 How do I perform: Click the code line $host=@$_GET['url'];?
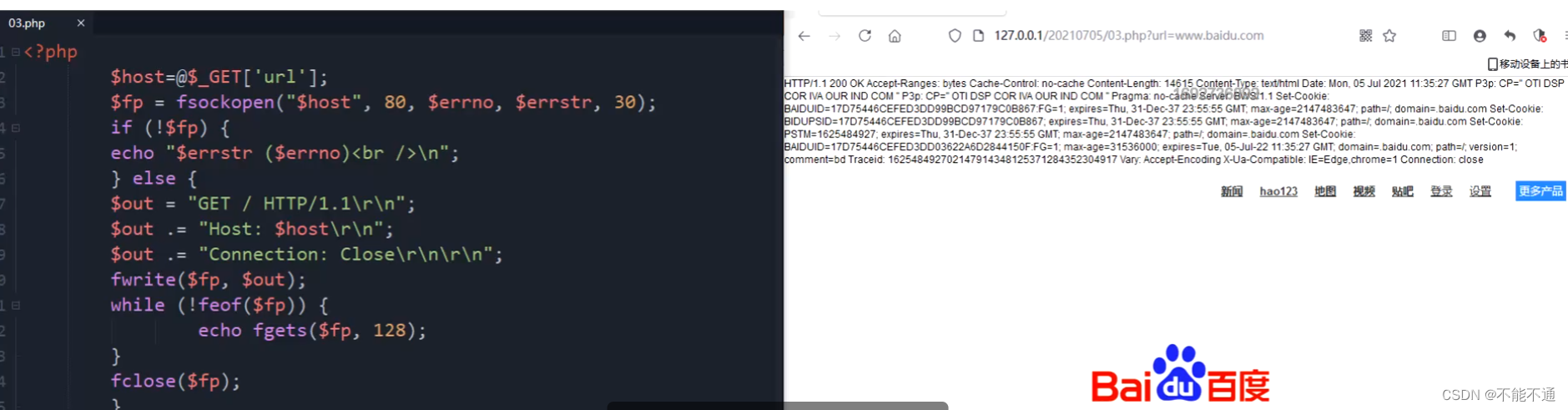pyautogui.click(x=219, y=77)
